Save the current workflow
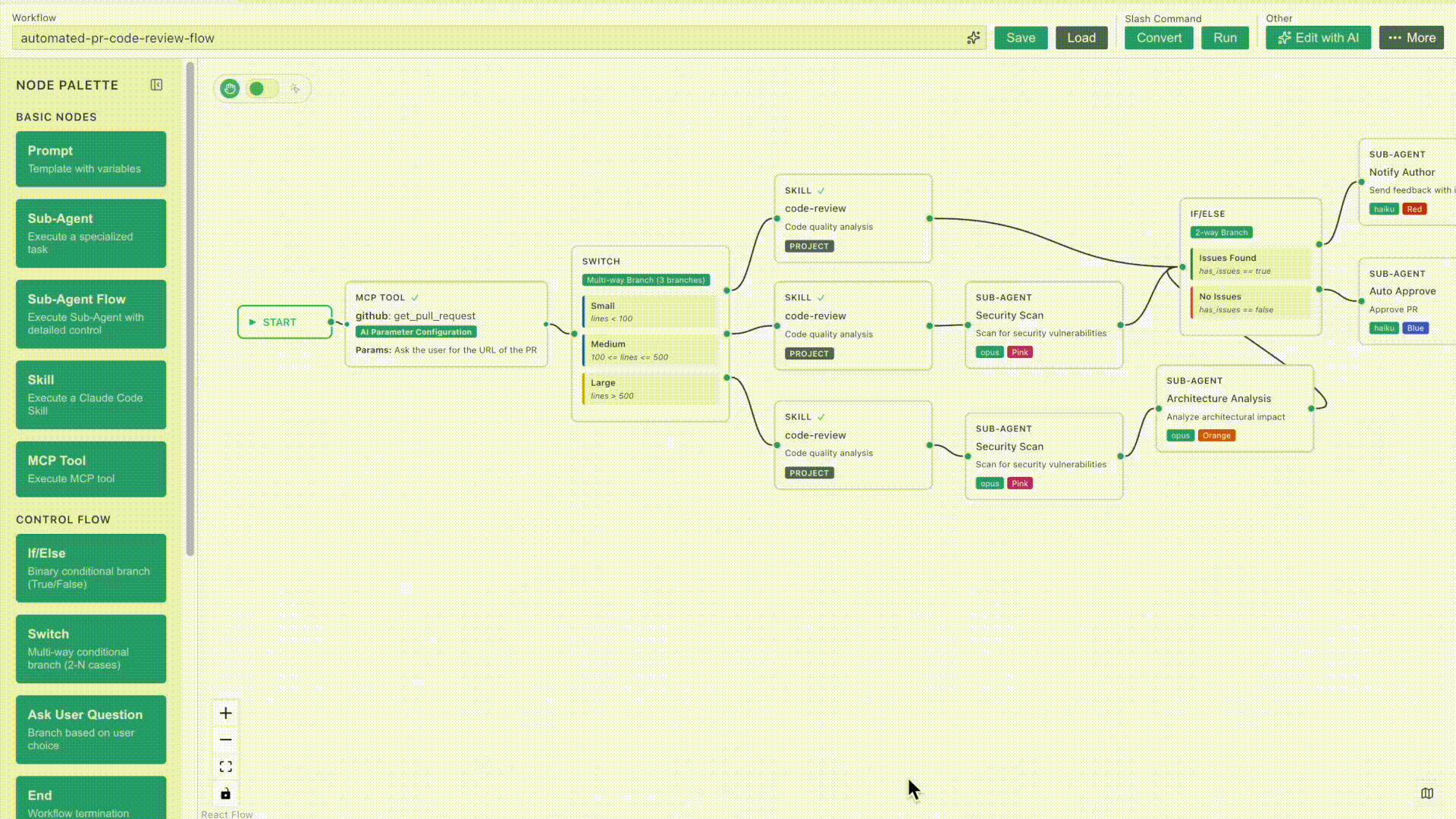The height and width of the screenshot is (819, 1456). tap(1021, 37)
